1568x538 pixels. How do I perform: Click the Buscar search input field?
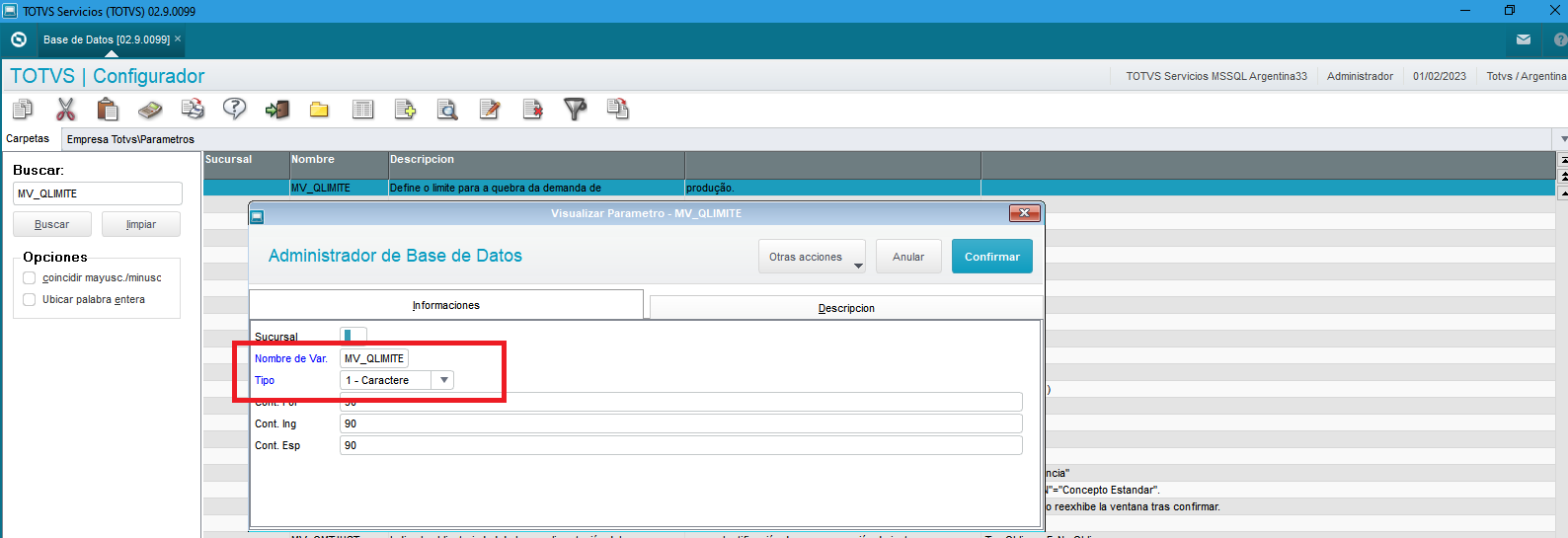point(98,193)
